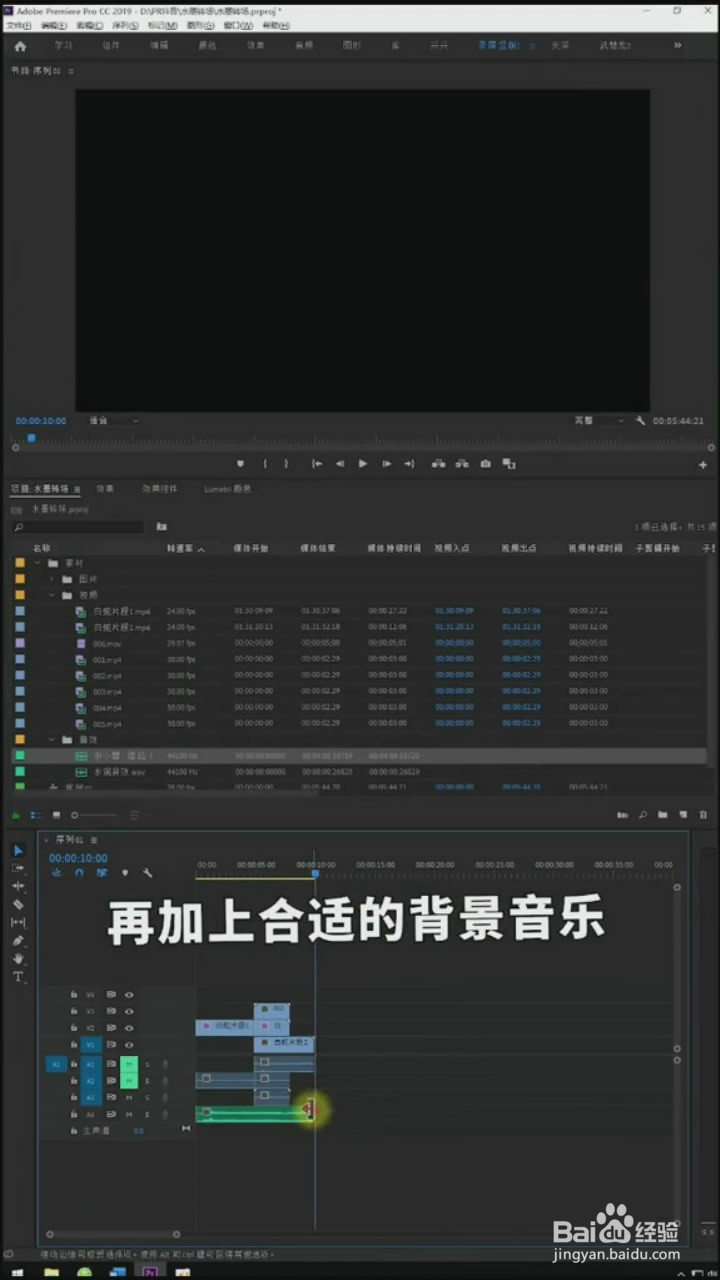Toggle lock on track A4
Image resolution: width=720 pixels, height=1280 pixels.
74,1114
